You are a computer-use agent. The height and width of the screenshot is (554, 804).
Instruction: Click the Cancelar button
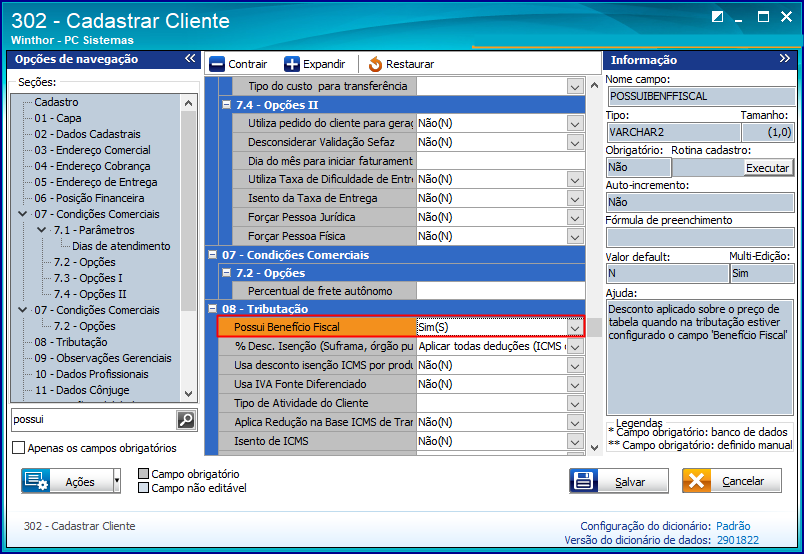(732, 481)
